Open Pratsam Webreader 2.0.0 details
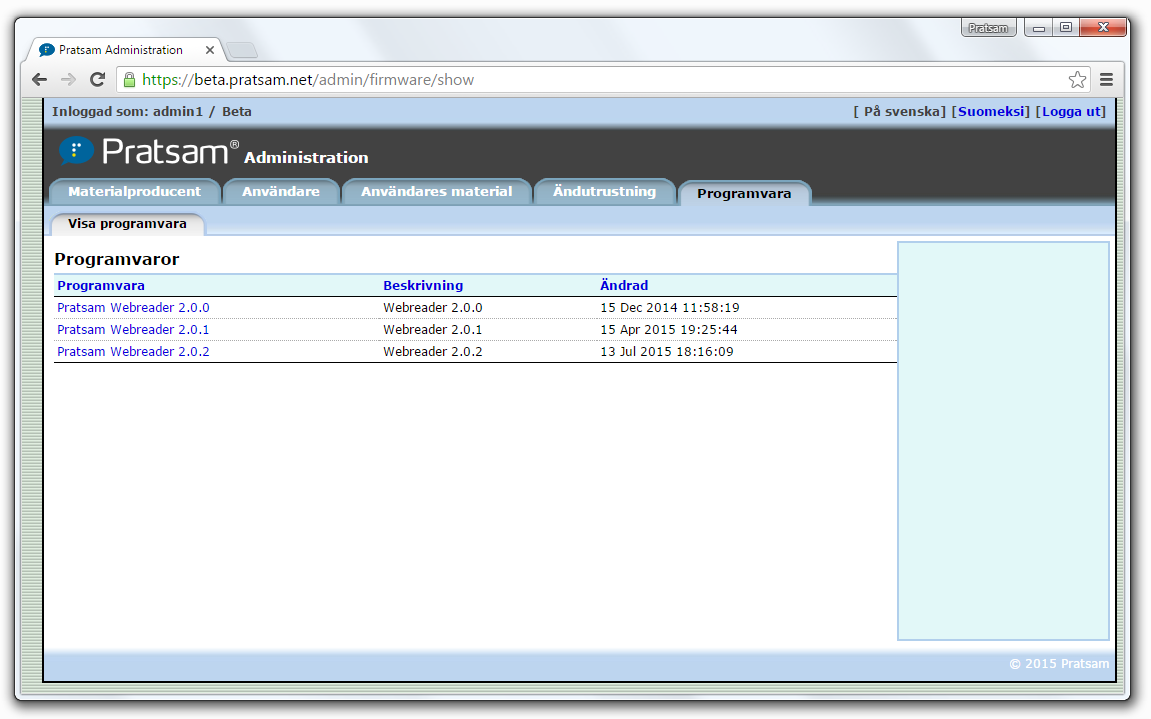Screen dimensions: 1151x719 [x=132, y=307]
